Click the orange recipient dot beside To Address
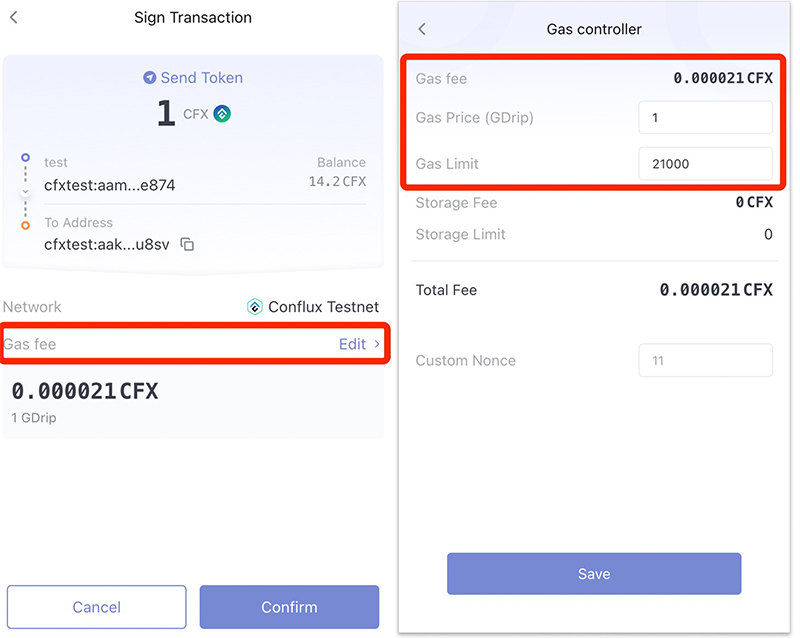Viewport: 800px width, 638px height. [25, 225]
